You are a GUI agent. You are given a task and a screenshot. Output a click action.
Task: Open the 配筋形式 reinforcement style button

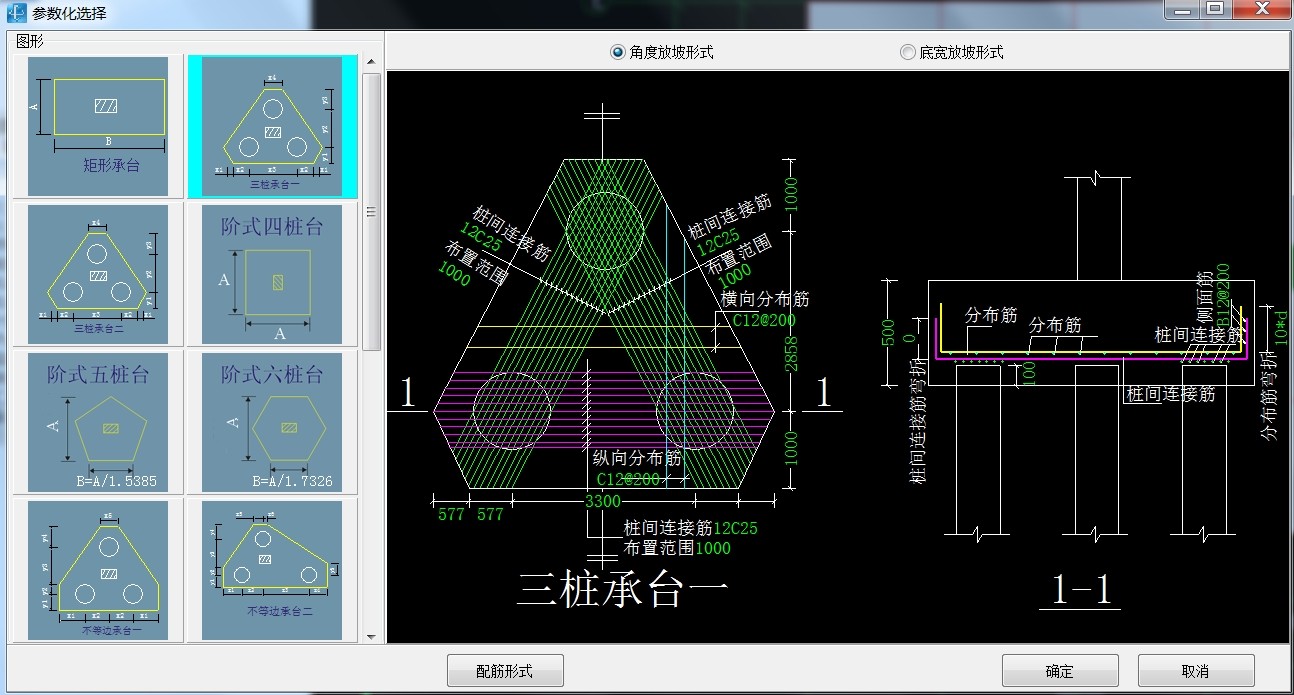(505, 671)
